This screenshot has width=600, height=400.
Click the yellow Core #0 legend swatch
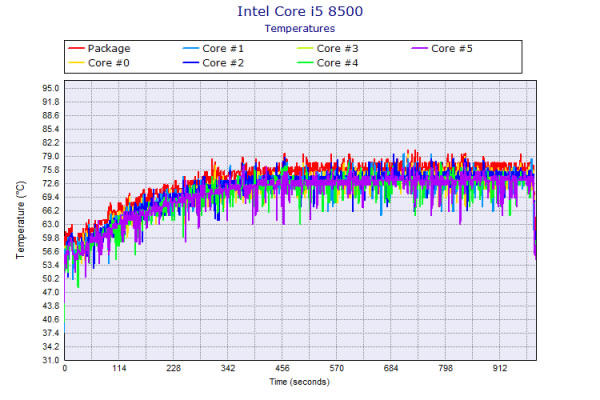click(76, 63)
